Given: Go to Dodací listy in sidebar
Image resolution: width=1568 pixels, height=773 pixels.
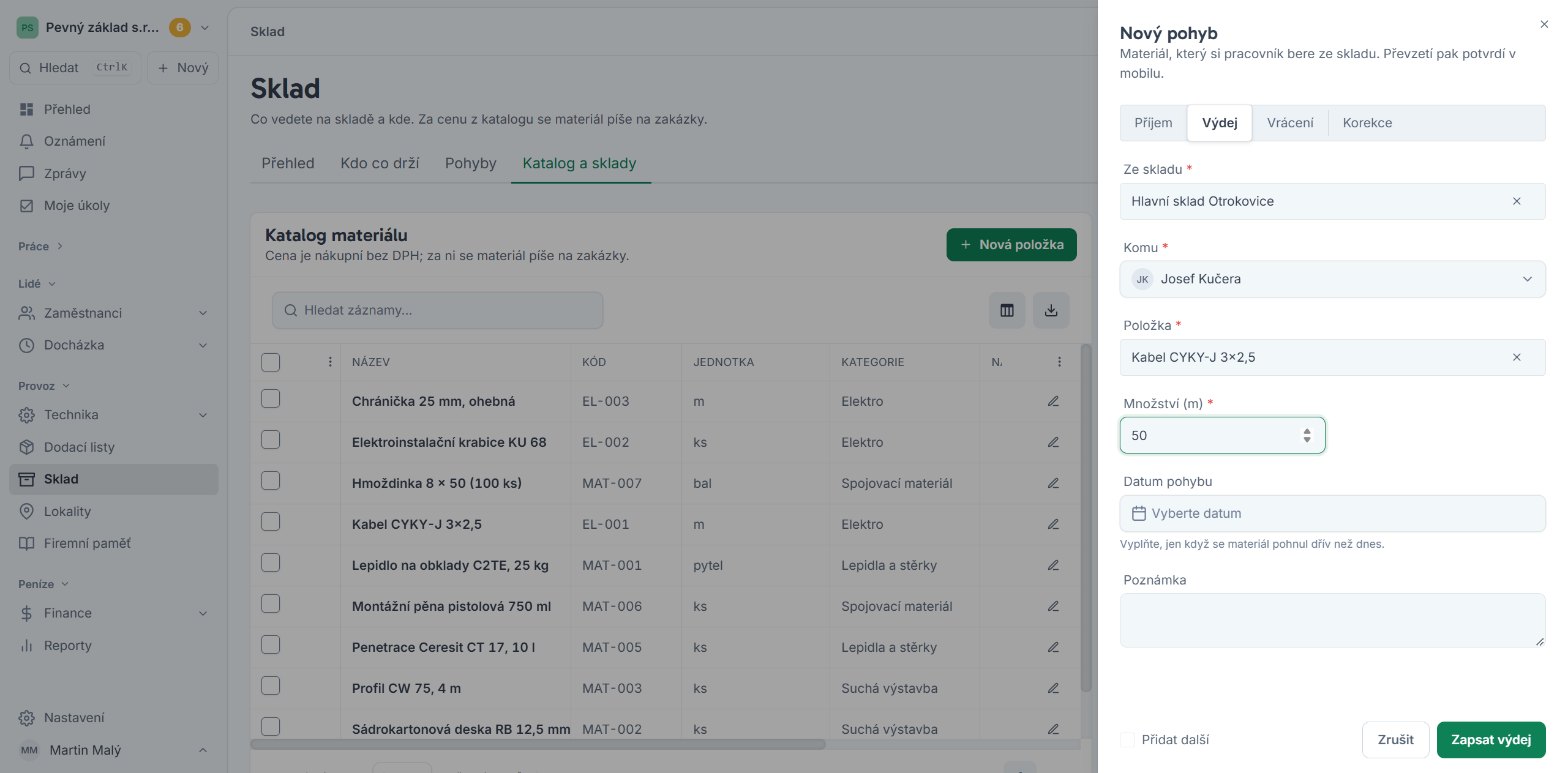Looking at the screenshot, I should point(113,447).
